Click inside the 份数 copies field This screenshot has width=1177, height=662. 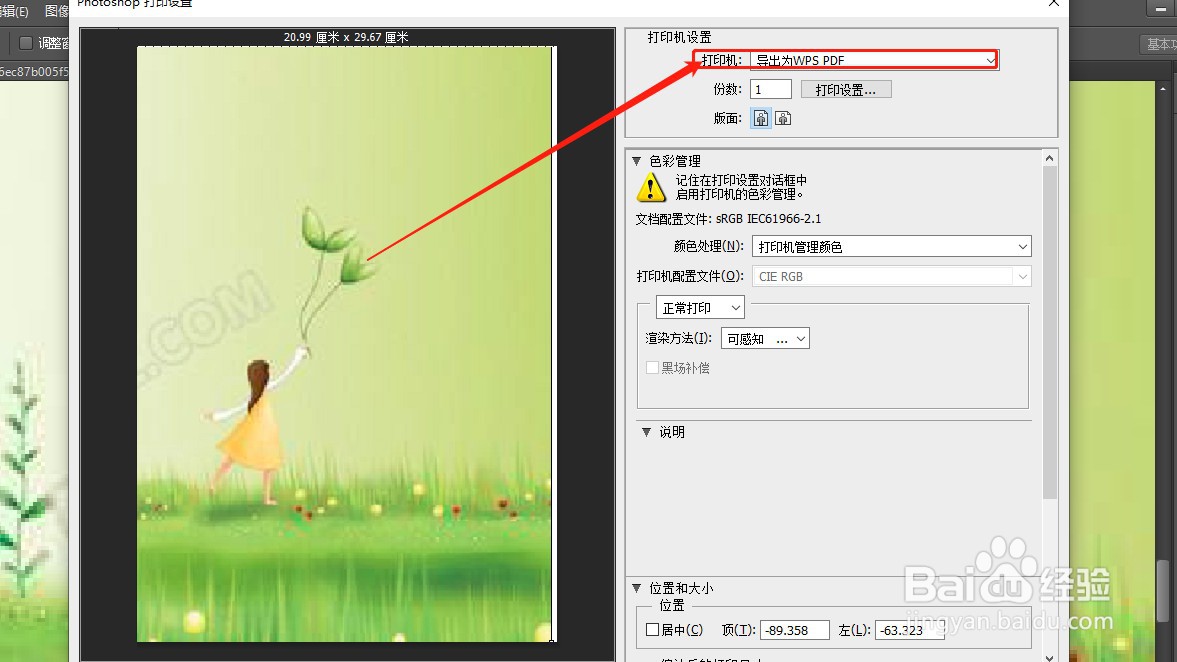[770, 89]
